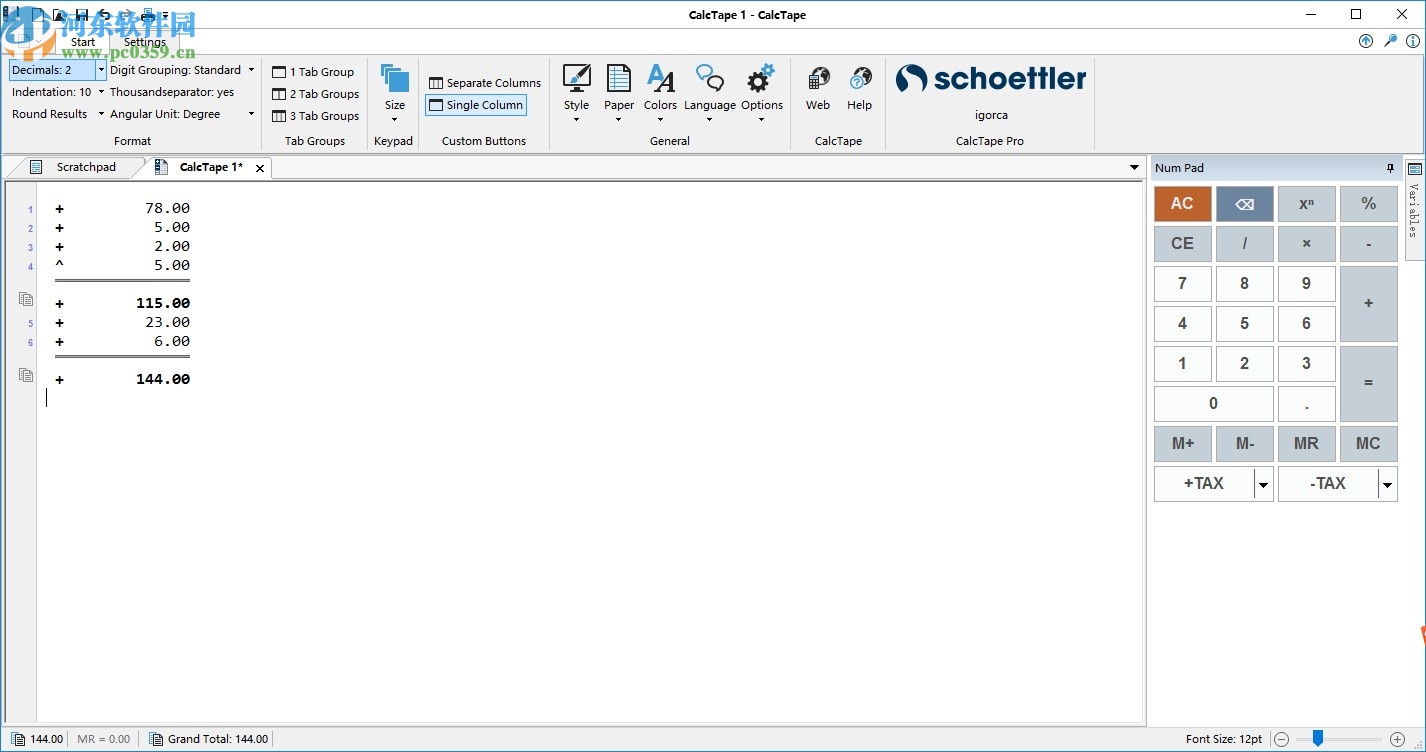Expand the Angular Unit: Degree dropdown
Image resolution: width=1426 pixels, height=752 pixels.
click(x=250, y=113)
